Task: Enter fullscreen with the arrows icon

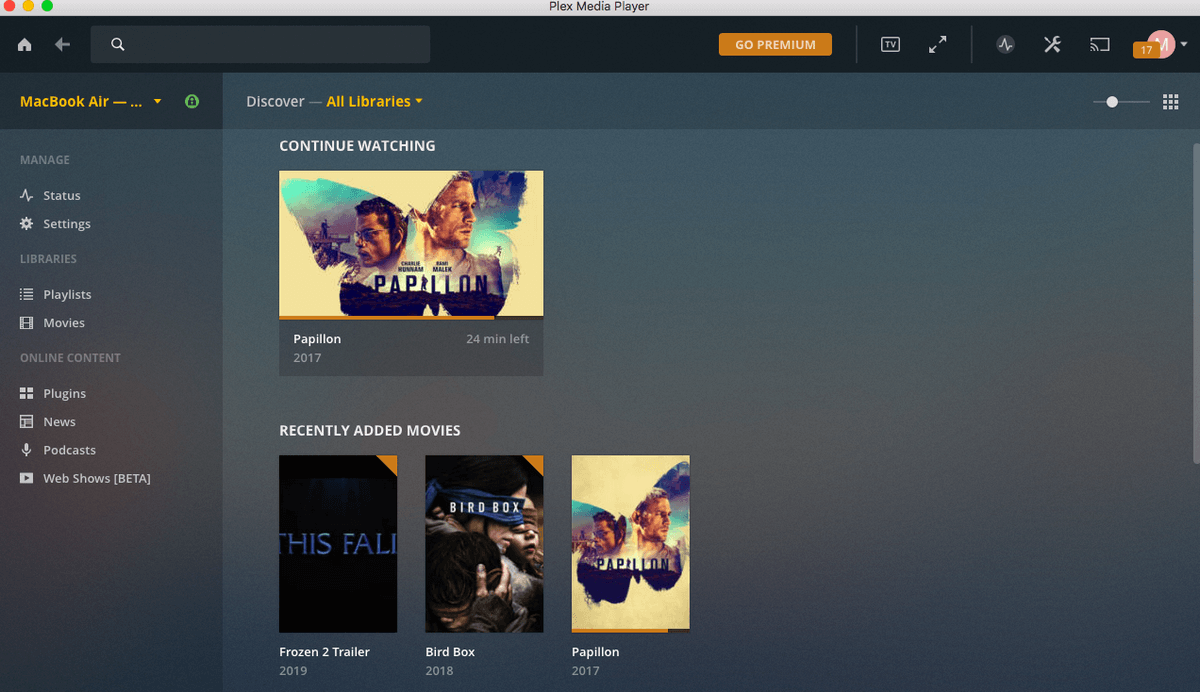Action: coord(937,44)
